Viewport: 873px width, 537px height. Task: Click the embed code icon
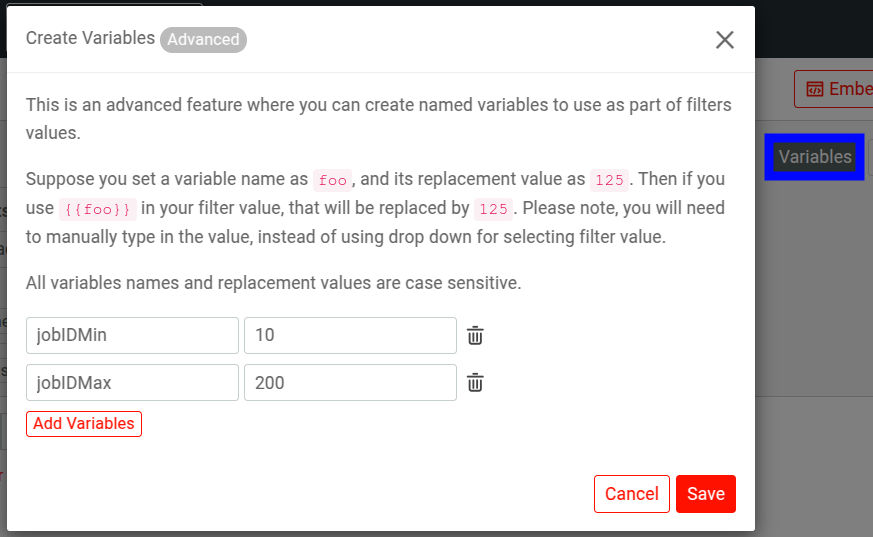click(x=815, y=89)
